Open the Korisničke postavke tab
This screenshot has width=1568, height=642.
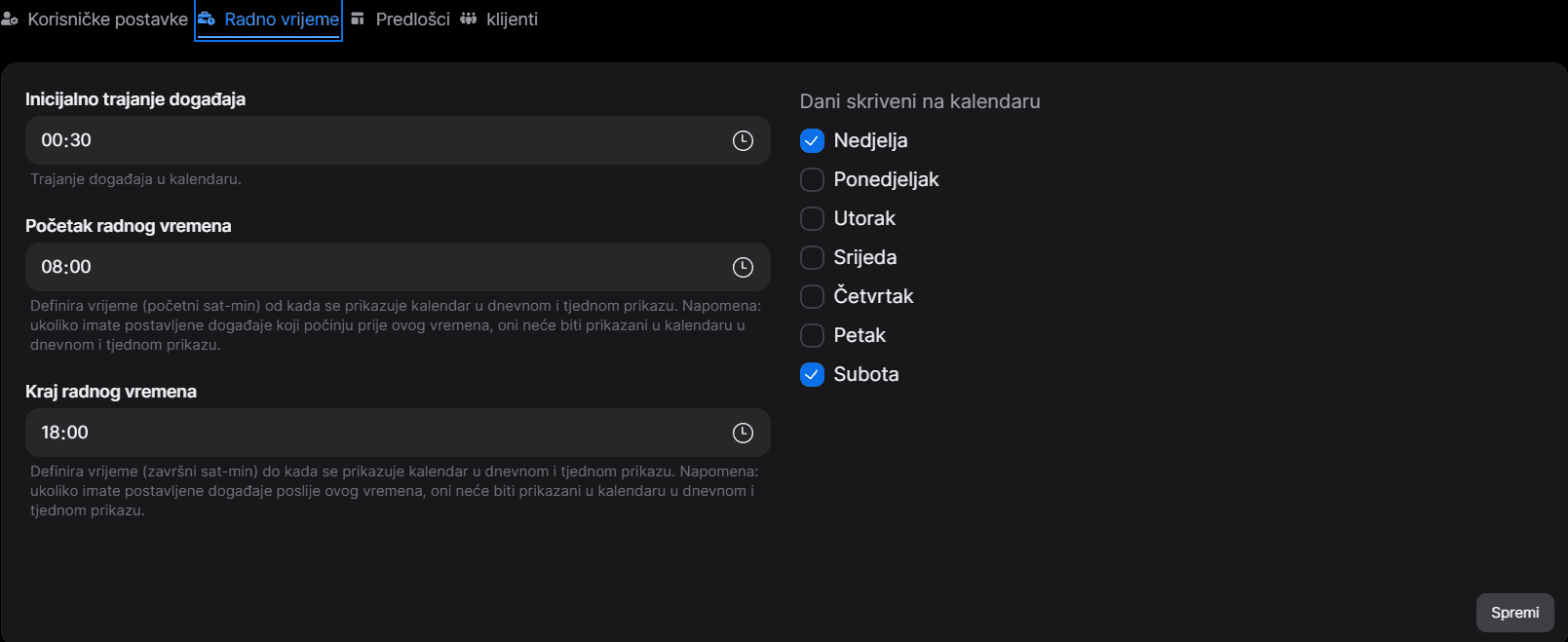(107, 19)
